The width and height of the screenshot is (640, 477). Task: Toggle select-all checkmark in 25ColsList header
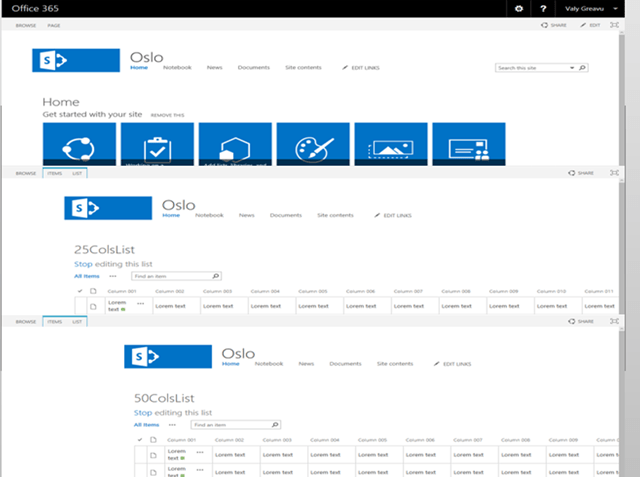(x=80, y=291)
